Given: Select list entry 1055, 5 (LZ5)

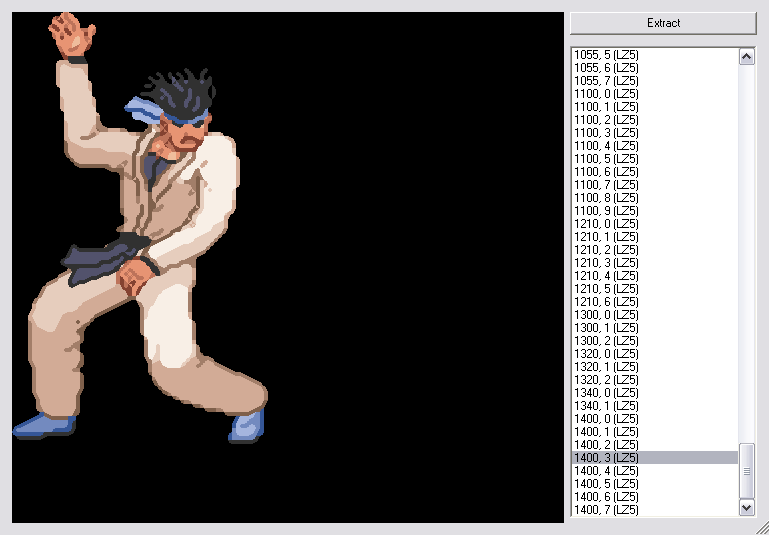Looking at the screenshot, I should coord(606,54).
